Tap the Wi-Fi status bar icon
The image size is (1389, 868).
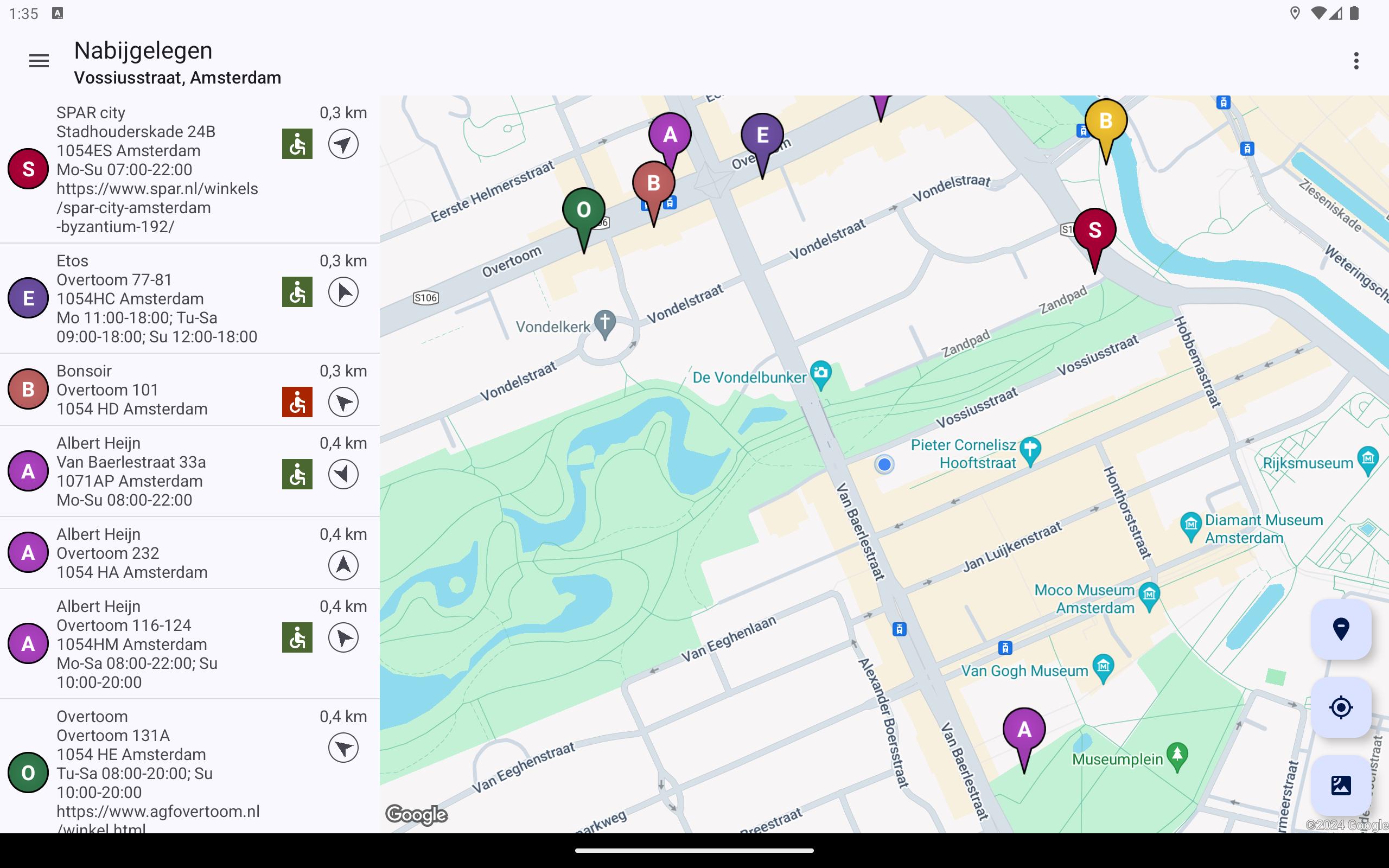point(1318,13)
